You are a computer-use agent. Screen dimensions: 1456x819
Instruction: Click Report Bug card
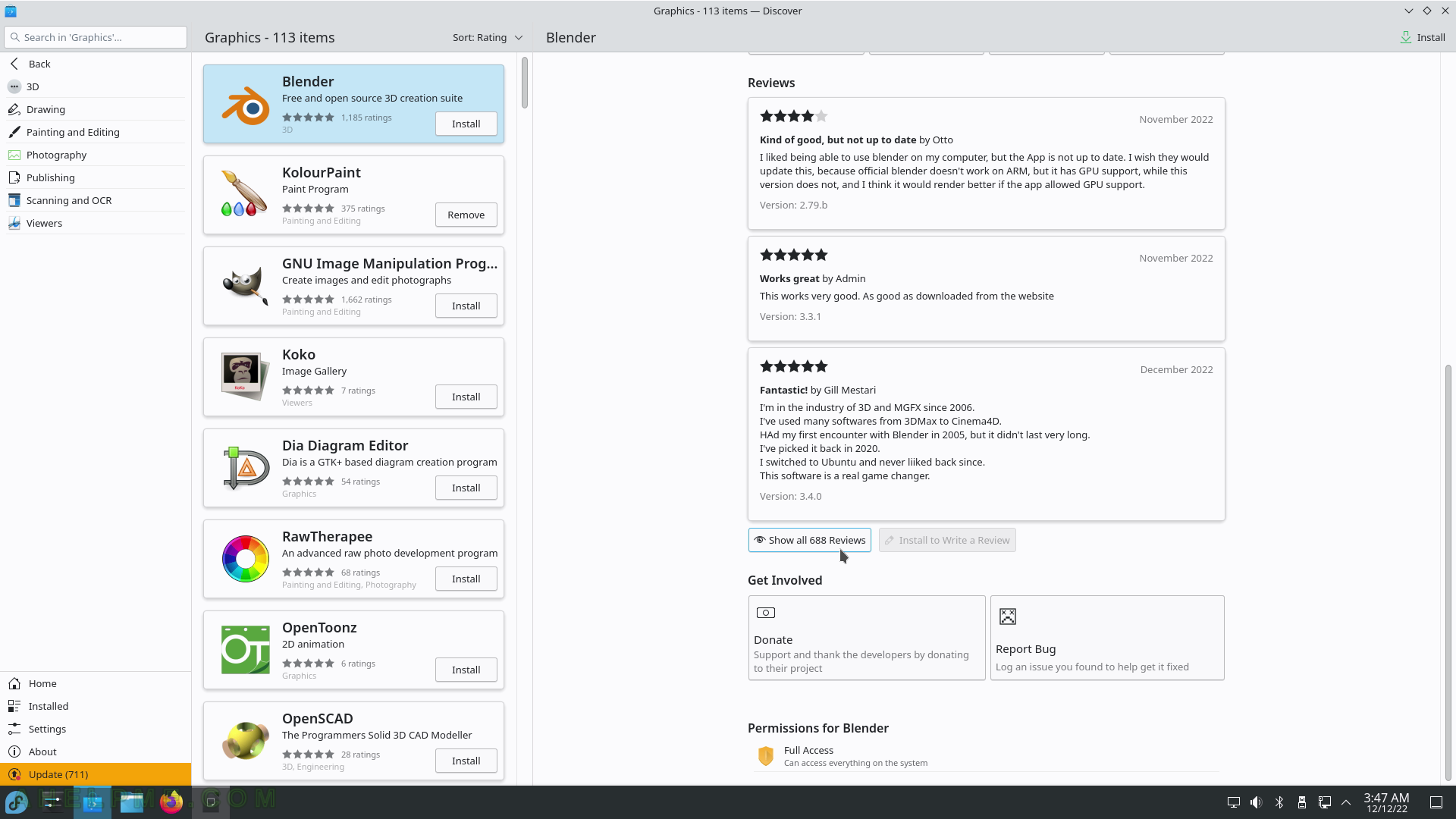click(1107, 638)
